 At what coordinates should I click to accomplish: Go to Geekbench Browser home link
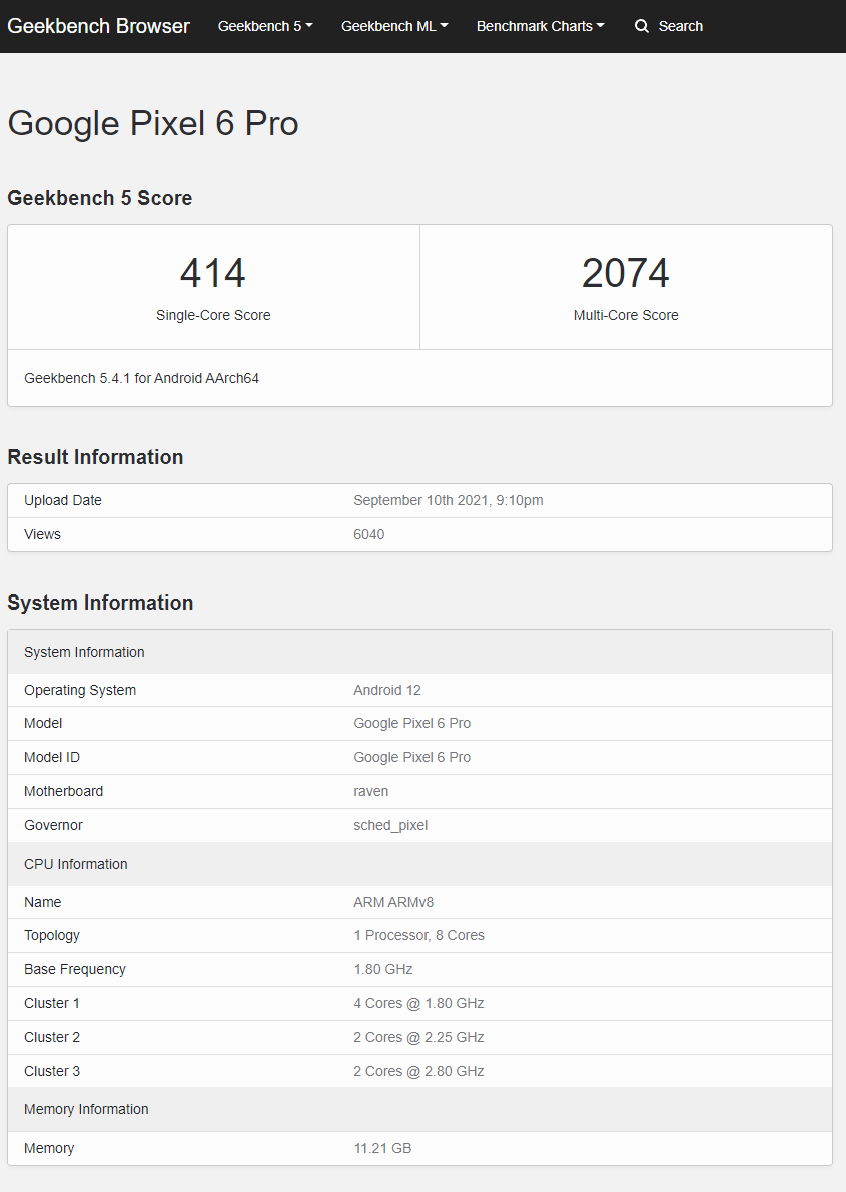pos(98,26)
